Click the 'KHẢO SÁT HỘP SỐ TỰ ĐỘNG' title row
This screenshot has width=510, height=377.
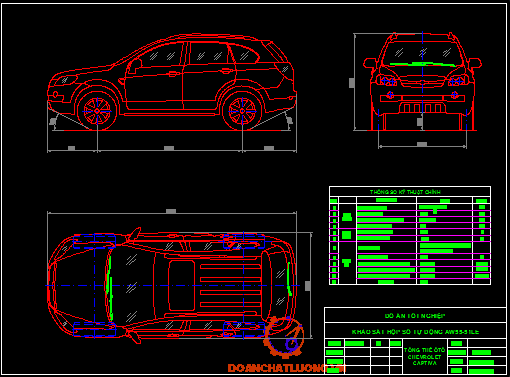coord(415,332)
